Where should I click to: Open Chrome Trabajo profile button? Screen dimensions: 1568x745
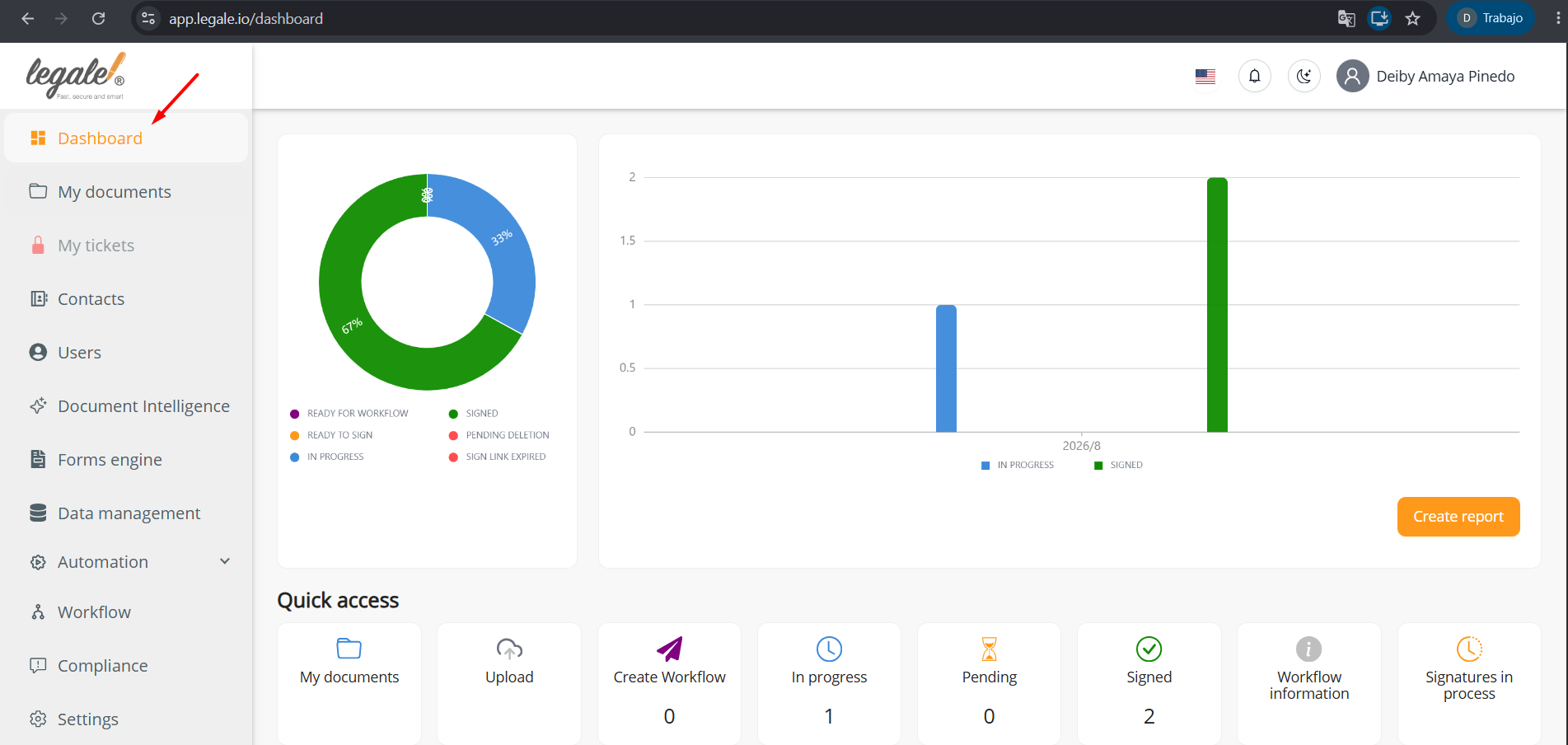click(1491, 18)
